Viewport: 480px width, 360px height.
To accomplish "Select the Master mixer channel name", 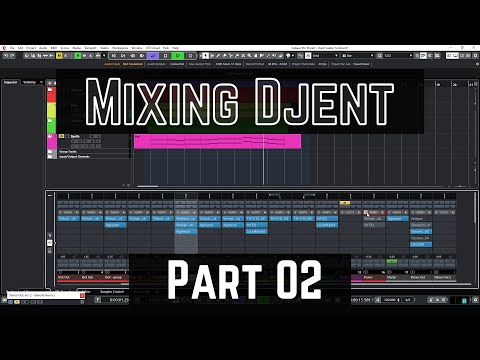I will click(x=392, y=277).
